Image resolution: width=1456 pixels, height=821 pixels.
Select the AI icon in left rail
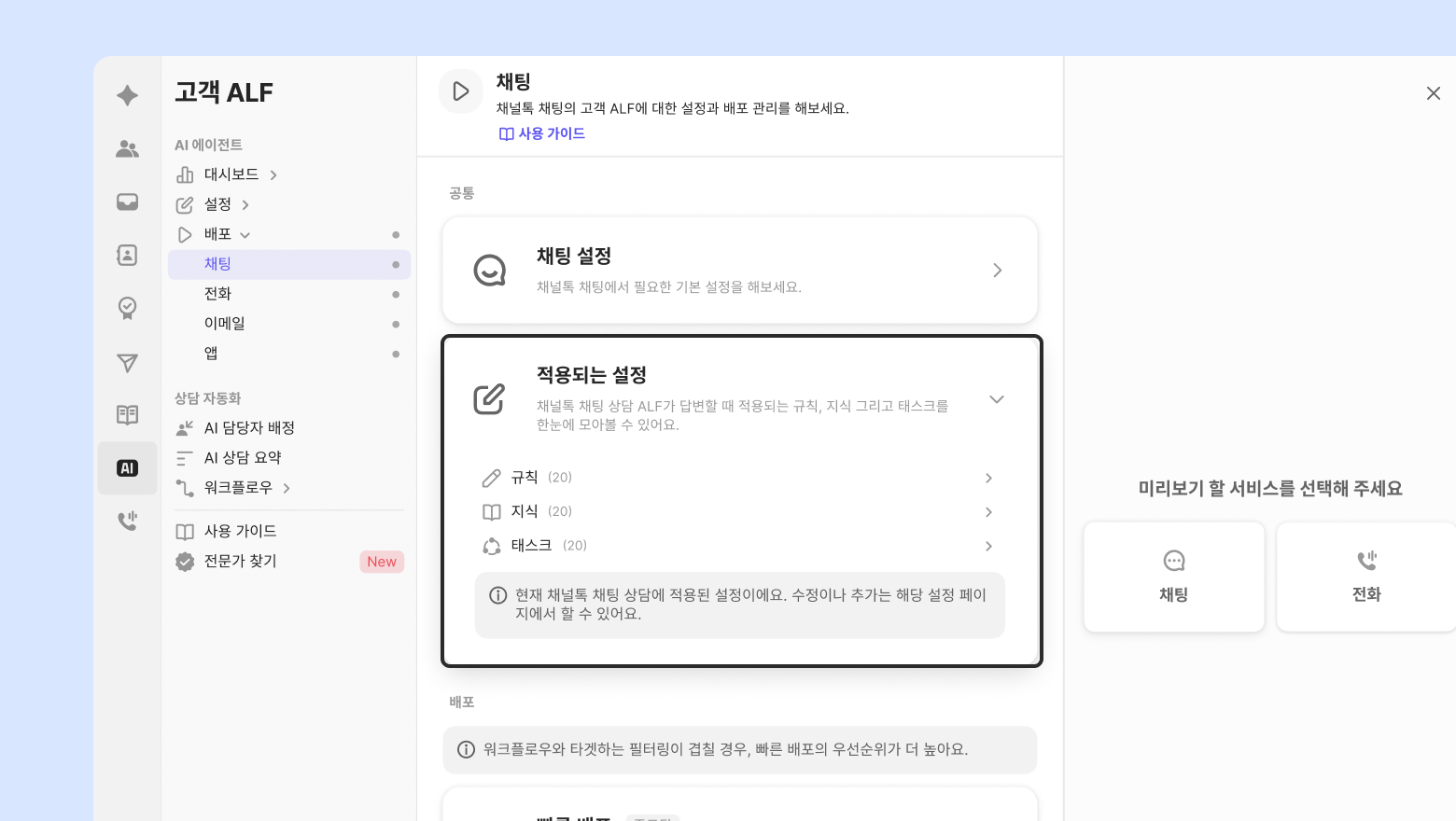pos(128,468)
